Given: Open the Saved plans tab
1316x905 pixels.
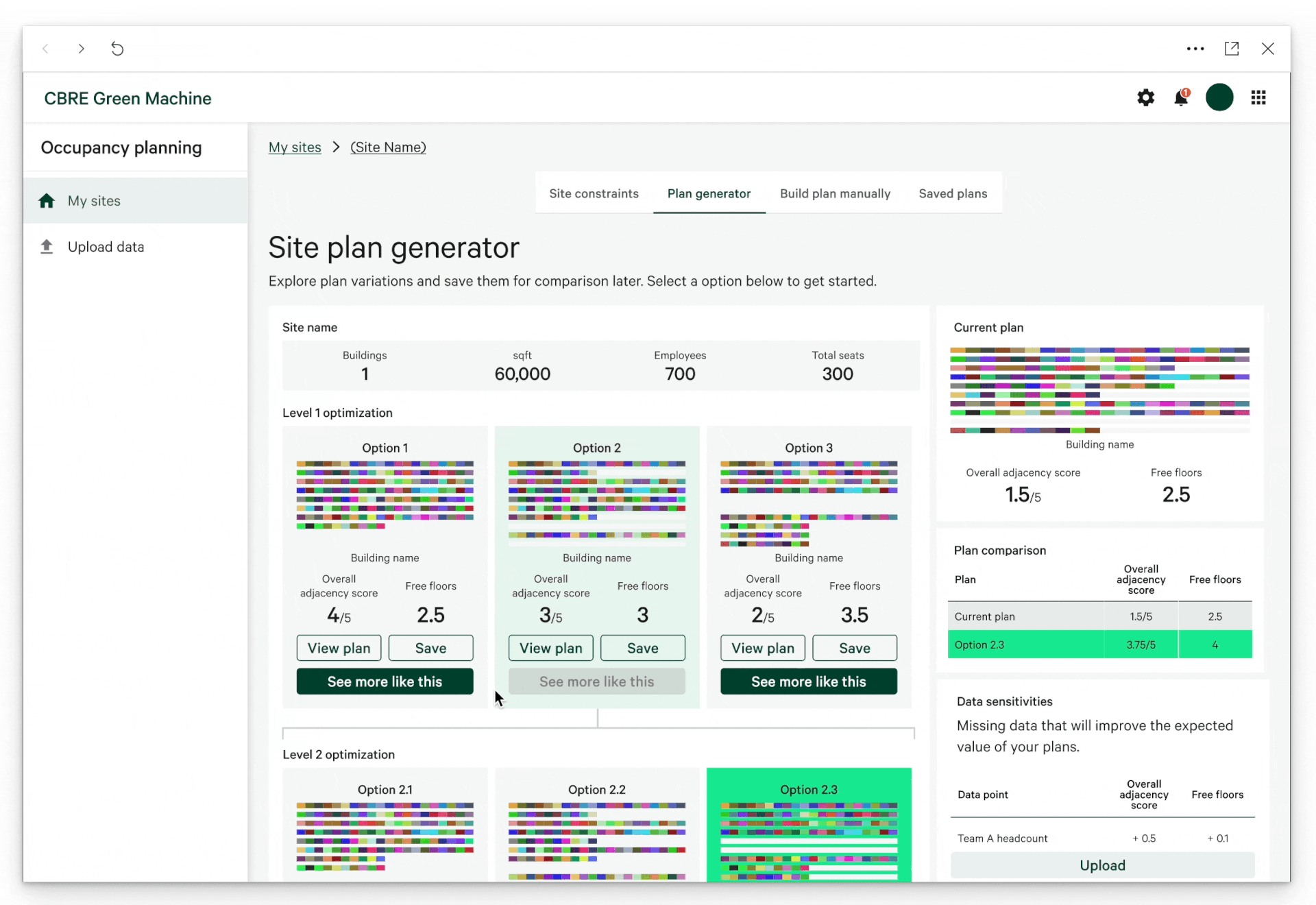Looking at the screenshot, I should [953, 194].
